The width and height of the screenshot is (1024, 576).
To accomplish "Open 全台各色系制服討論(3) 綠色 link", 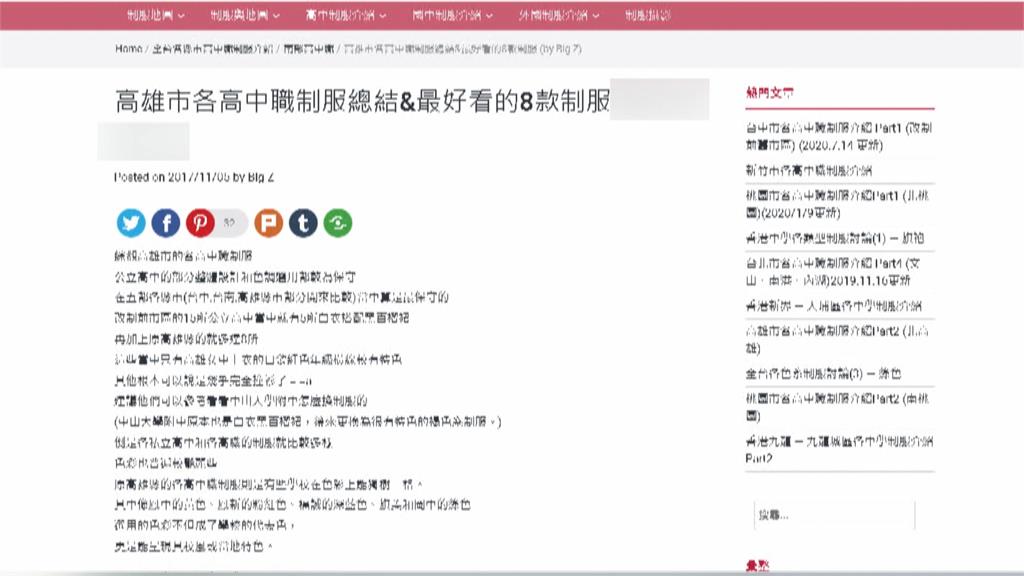I will (823, 374).
